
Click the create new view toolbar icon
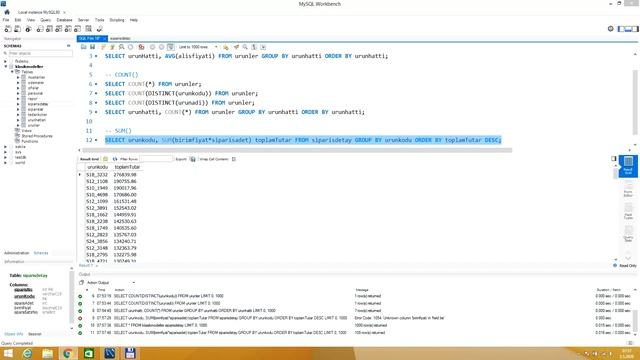pos(59,29)
